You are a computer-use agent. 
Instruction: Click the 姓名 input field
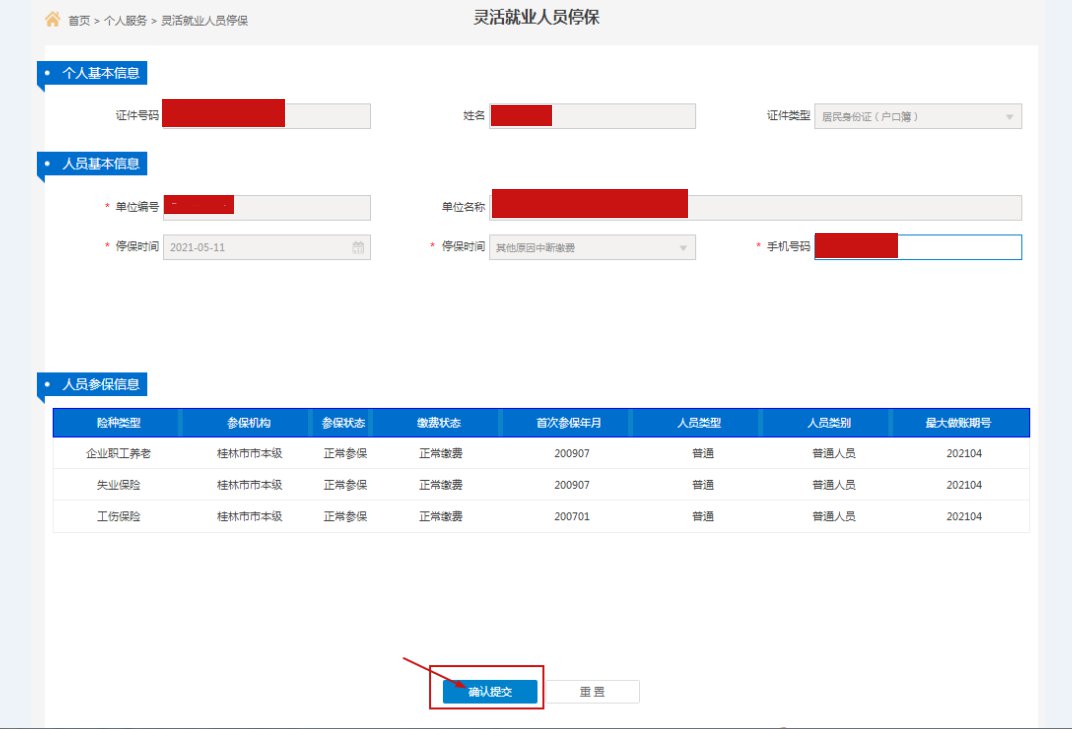622,116
